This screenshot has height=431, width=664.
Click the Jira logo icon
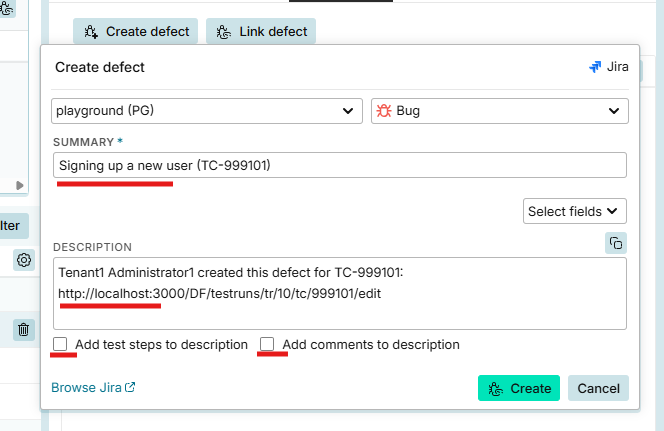click(595, 67)
